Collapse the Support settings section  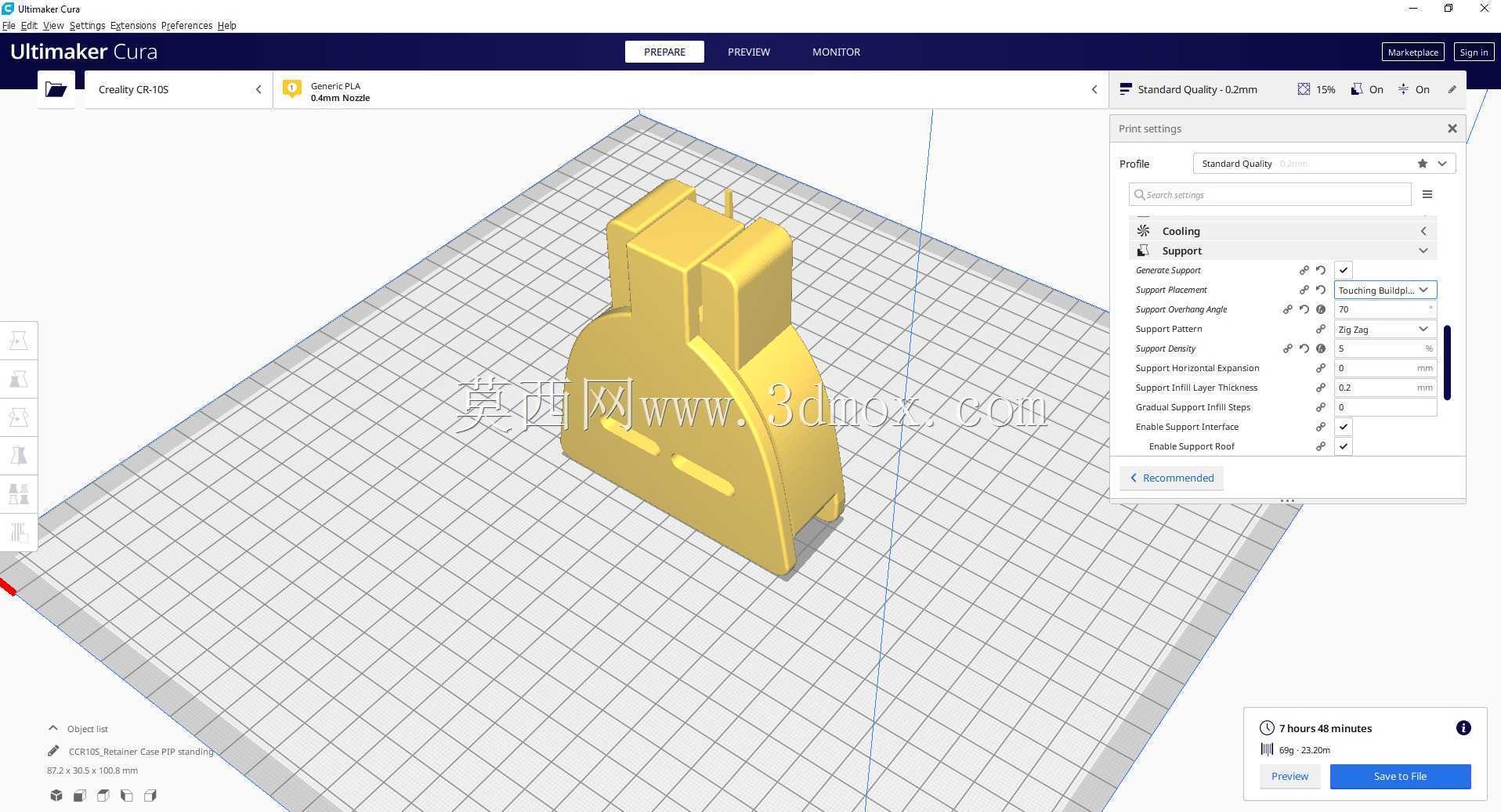point(1283,251)
